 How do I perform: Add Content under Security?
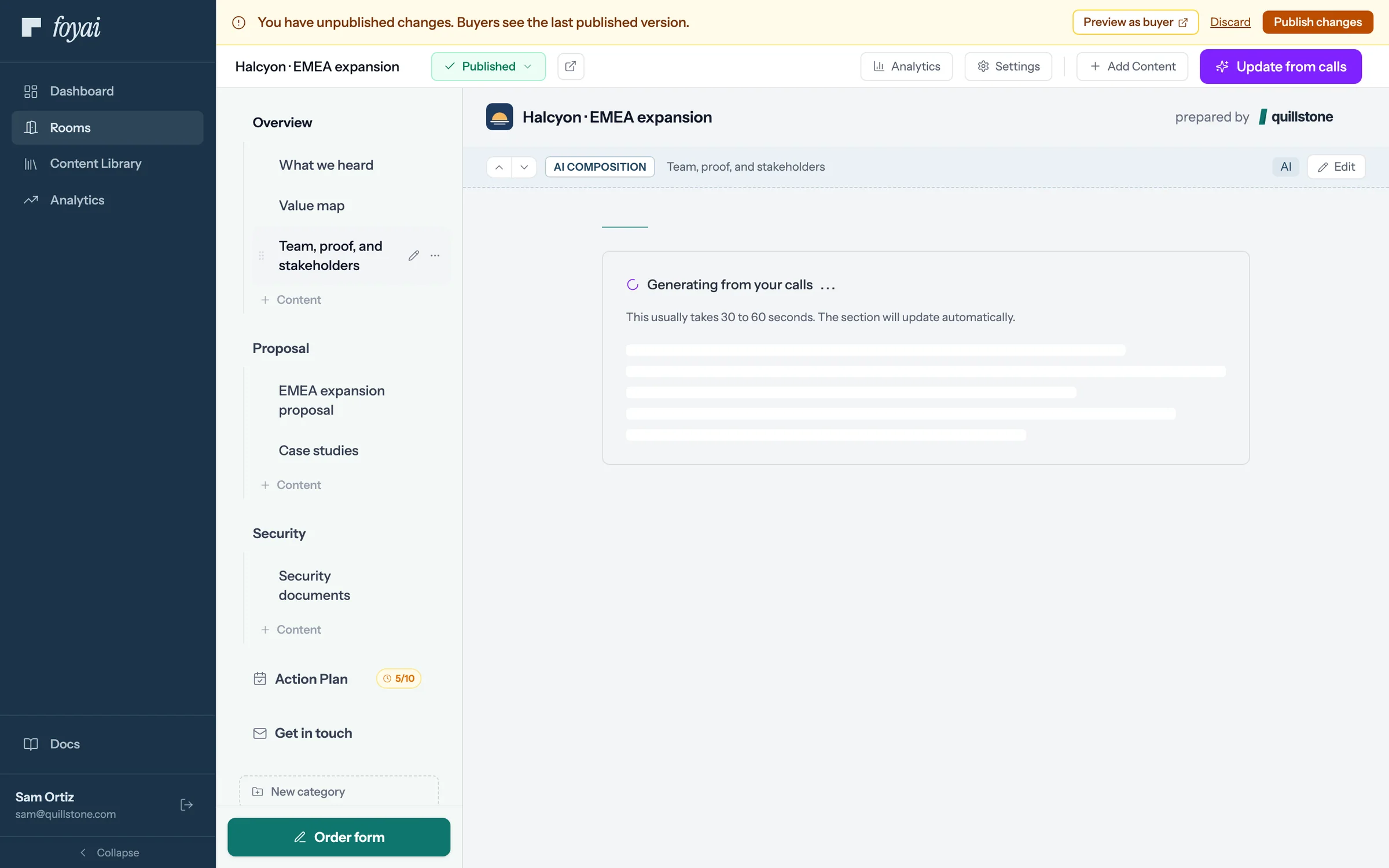point(291,630)
